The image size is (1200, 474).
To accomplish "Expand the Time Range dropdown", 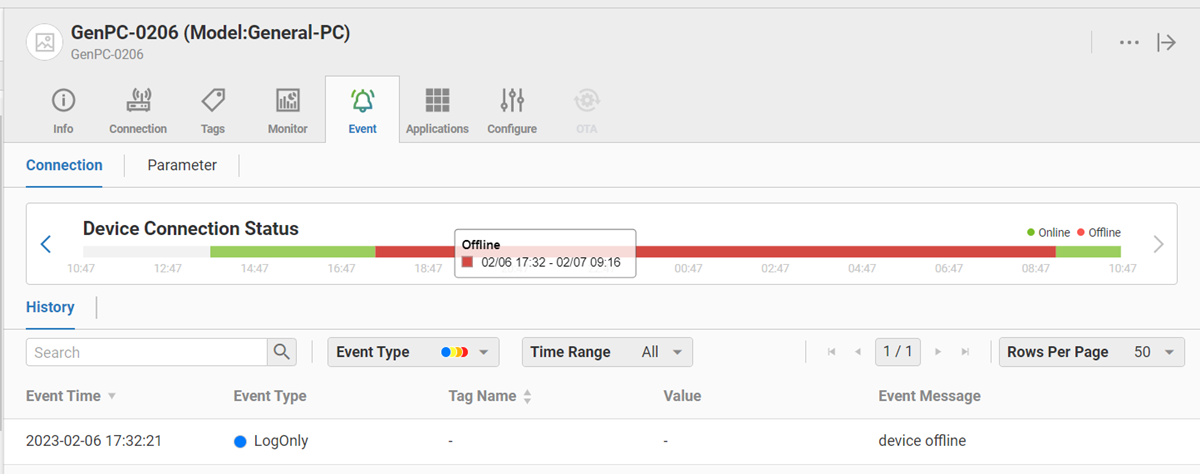I will pyautogui.click(x=607, y=352).
